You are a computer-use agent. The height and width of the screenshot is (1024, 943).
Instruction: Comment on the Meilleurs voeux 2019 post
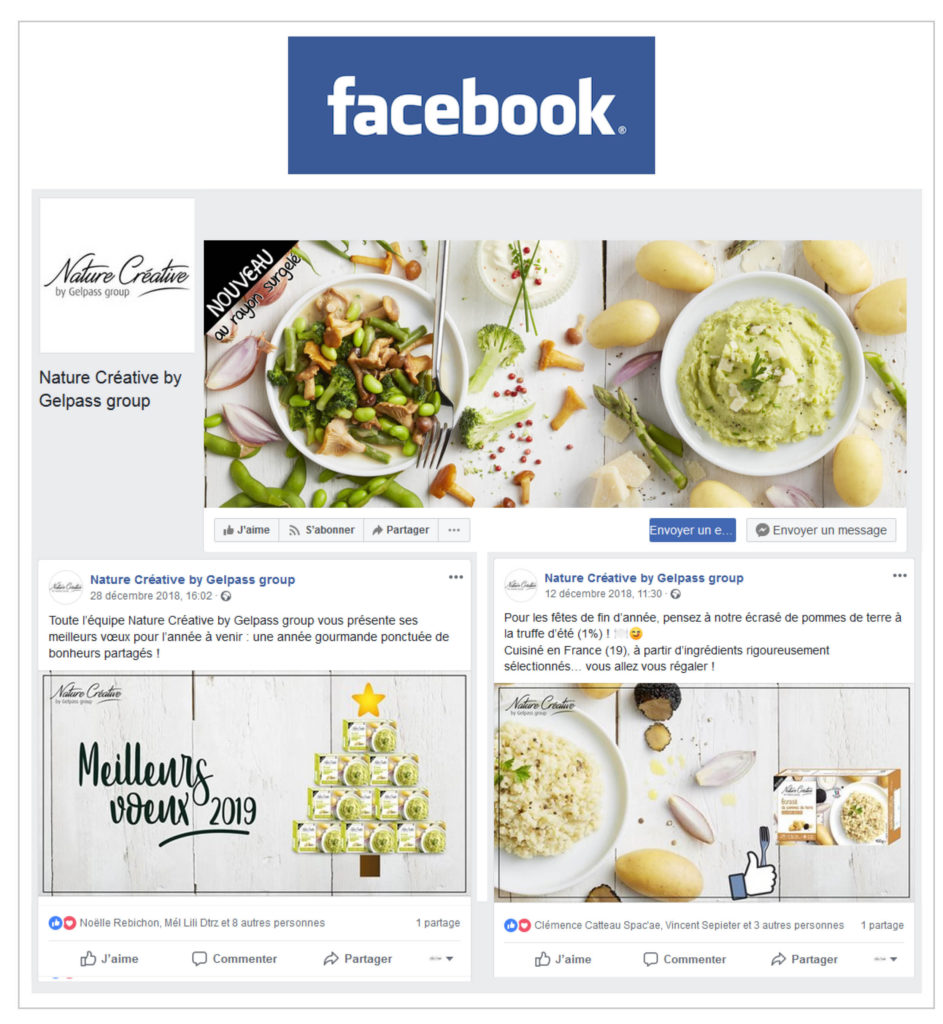coord(234,959)
